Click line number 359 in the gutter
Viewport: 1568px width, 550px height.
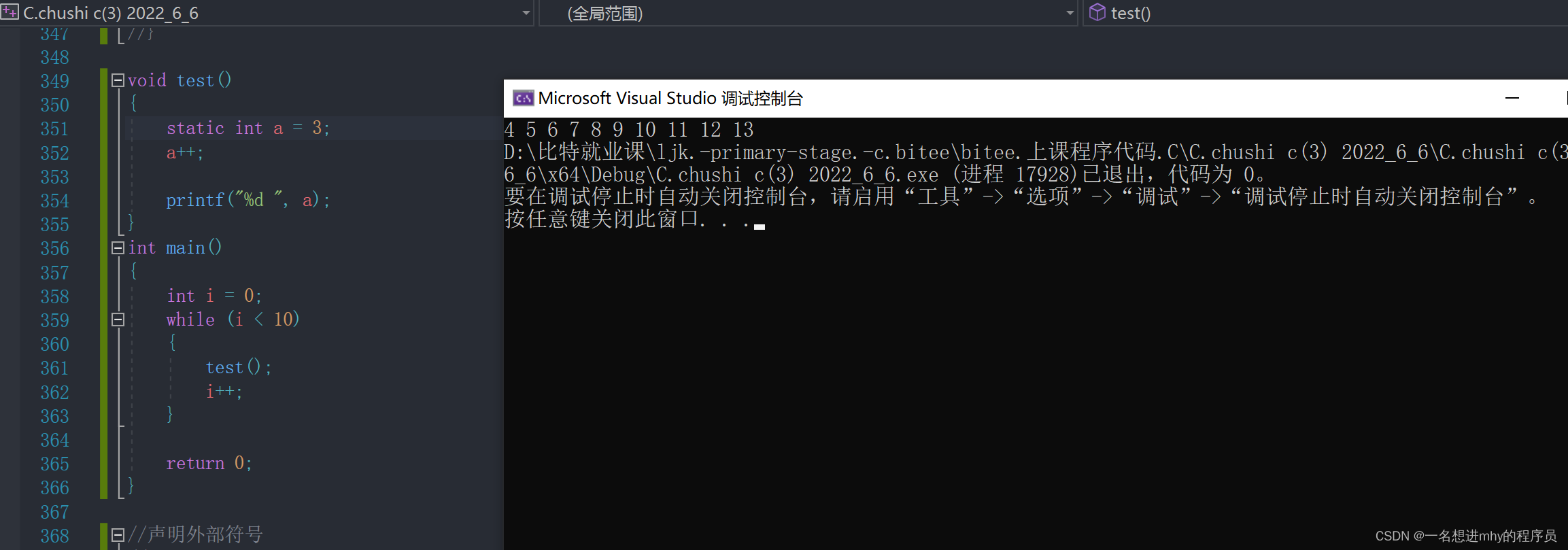(x=54, y=320)
